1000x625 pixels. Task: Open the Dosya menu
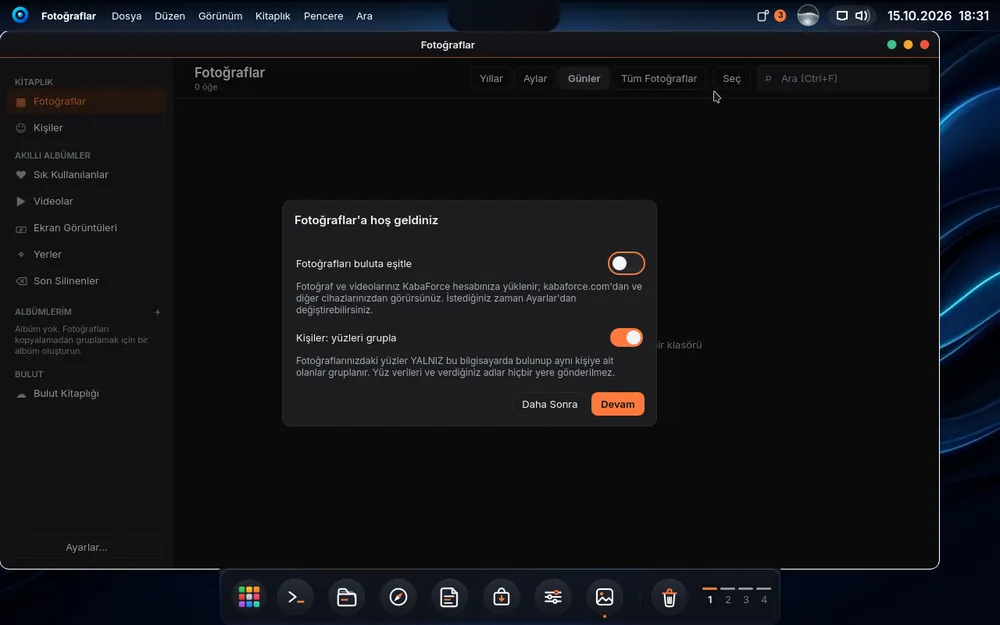point(126,16)
